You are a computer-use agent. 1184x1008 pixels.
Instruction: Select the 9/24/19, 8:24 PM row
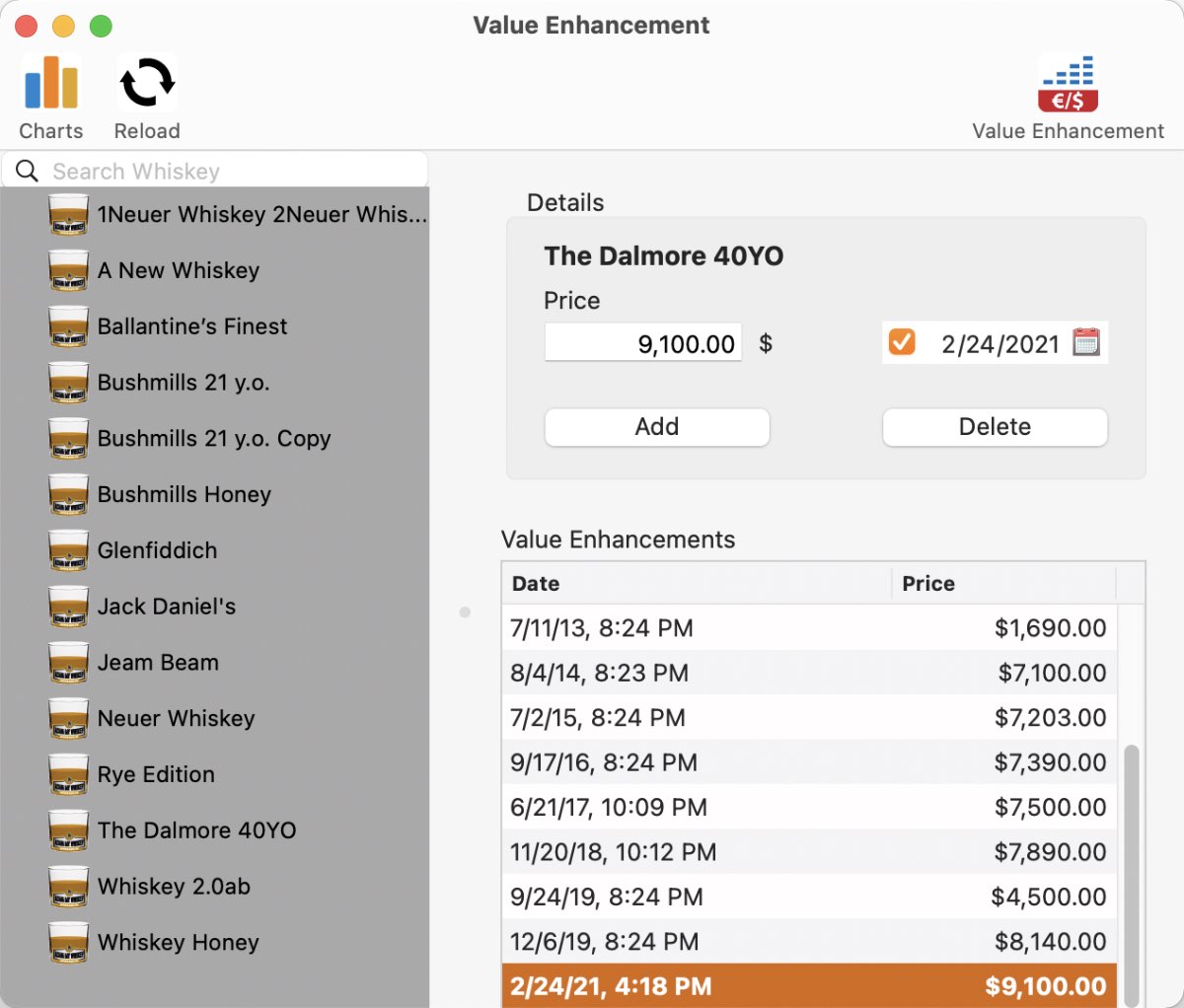tap(810, 897)
